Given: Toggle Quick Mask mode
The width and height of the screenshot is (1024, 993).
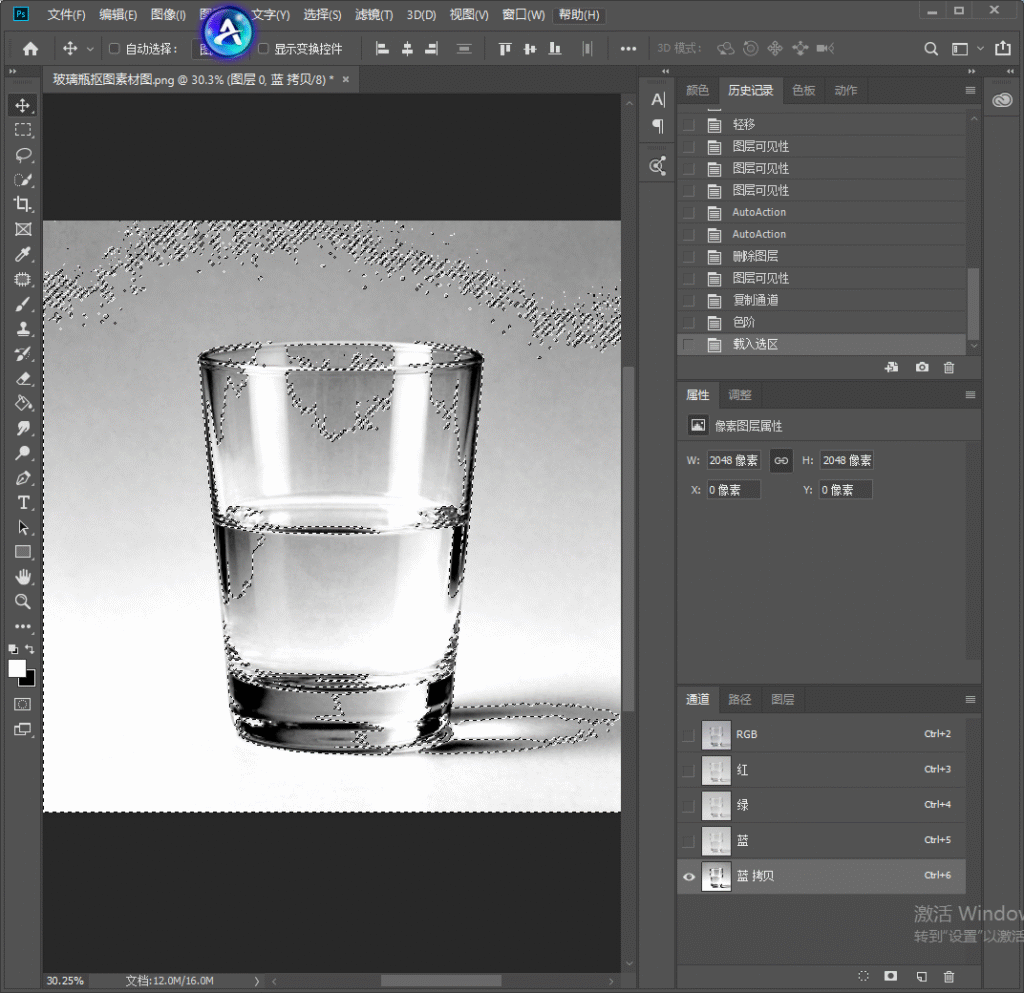Looking at the screenshot, I should click(23, 704).
